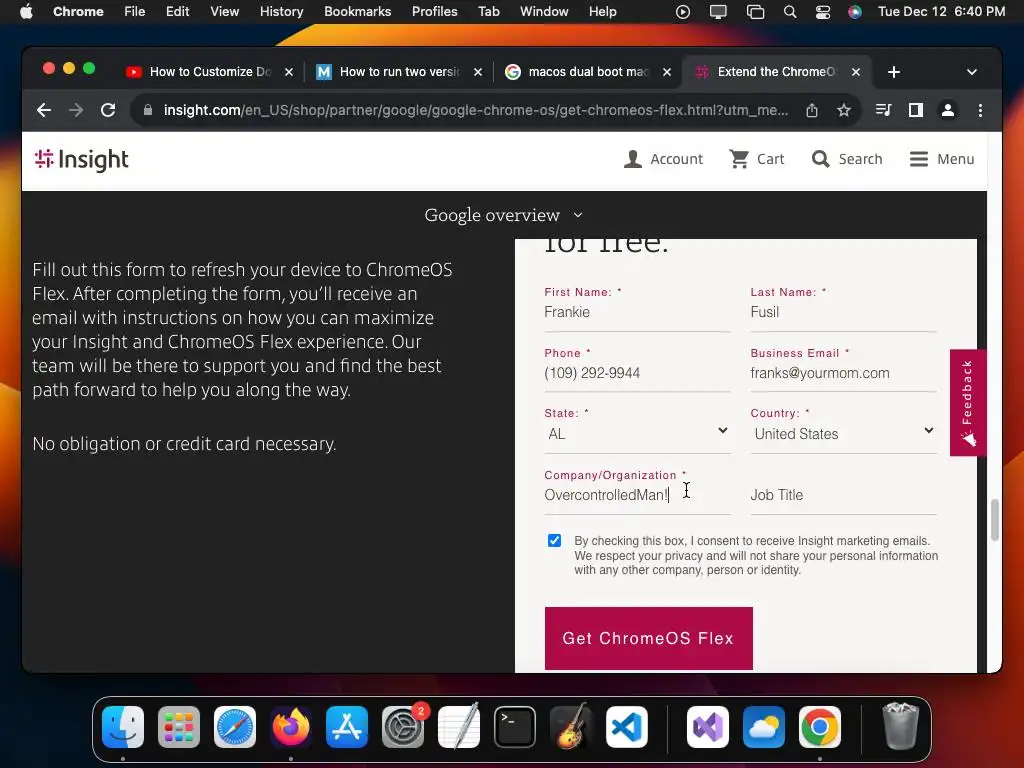
Task: Close the Extend the ChromeOS tab
Action: (856, 72)
